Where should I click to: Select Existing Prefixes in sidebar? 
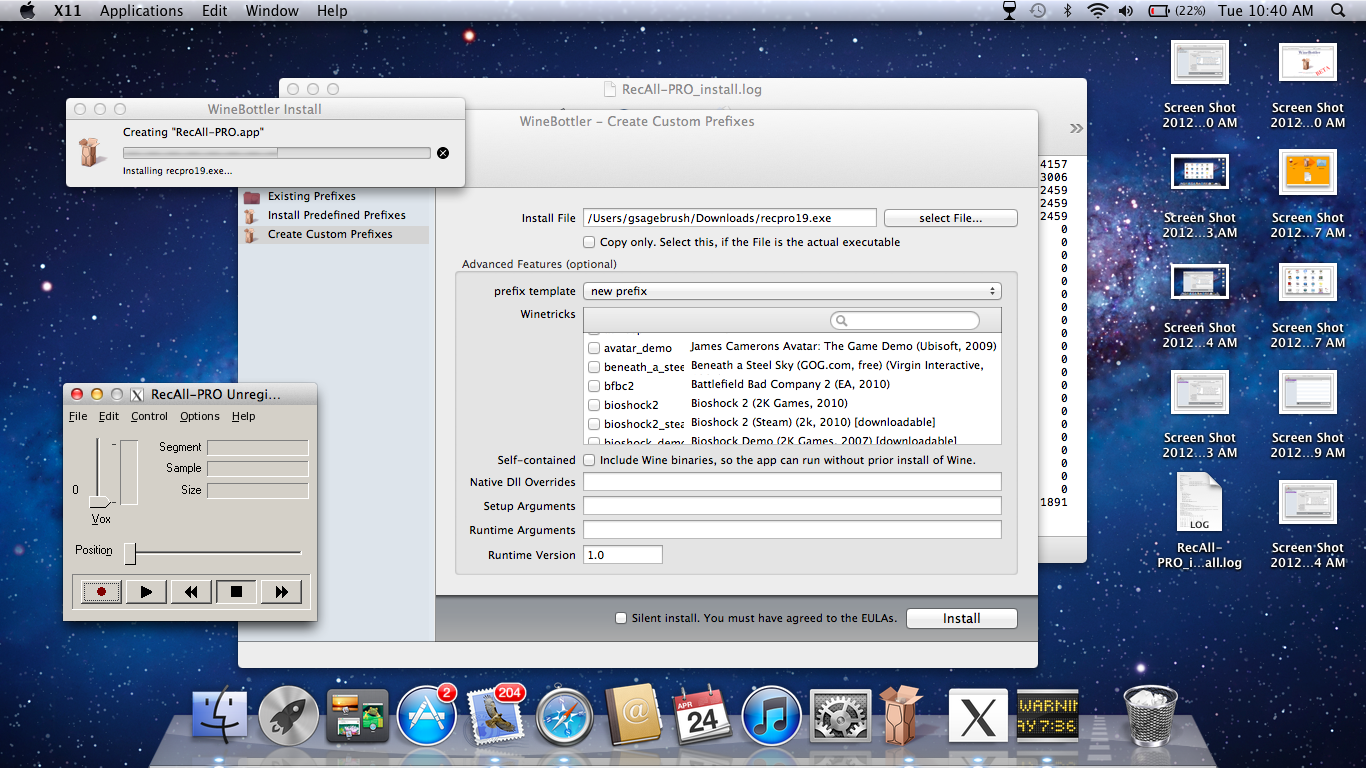coord(311,196)
